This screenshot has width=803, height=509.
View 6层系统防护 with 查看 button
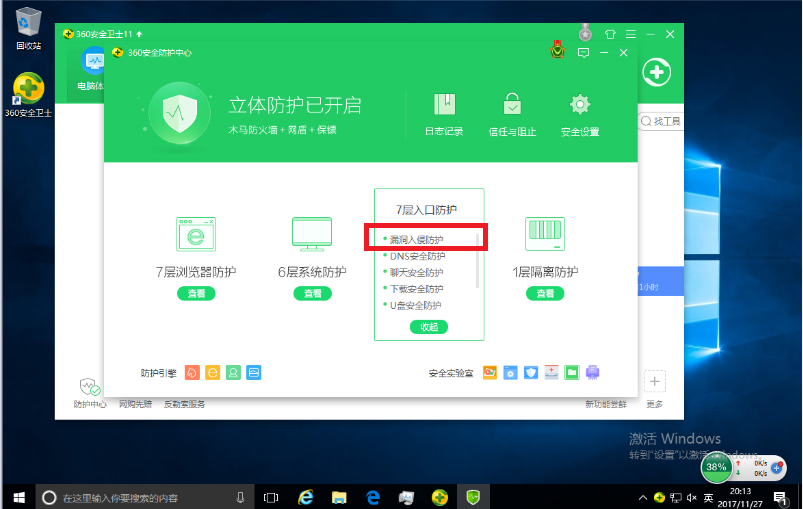click(312, 293)
